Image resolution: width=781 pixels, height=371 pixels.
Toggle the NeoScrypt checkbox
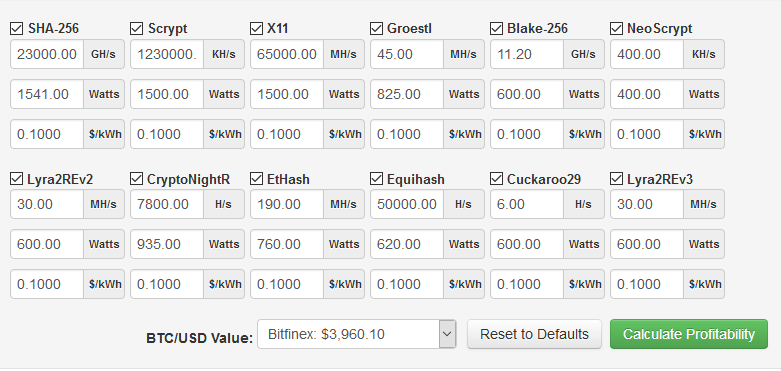pyautogui.click(x=617, y=29)
